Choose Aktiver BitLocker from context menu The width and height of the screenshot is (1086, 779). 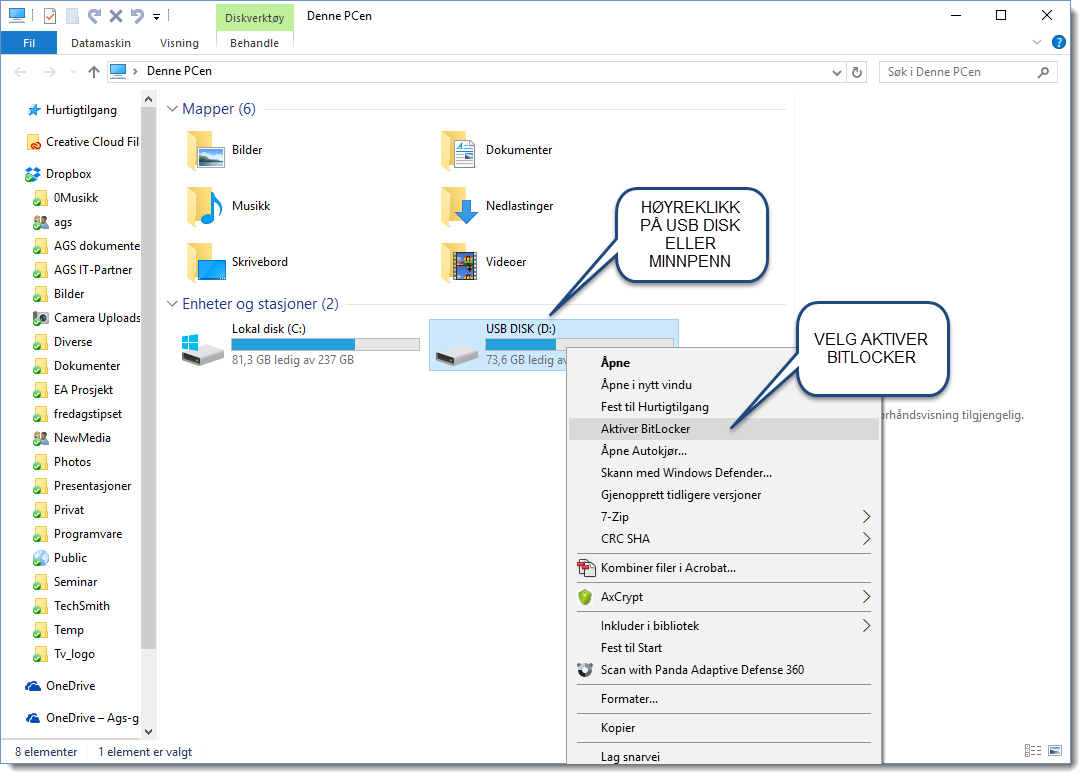click(x=645, y=429)
